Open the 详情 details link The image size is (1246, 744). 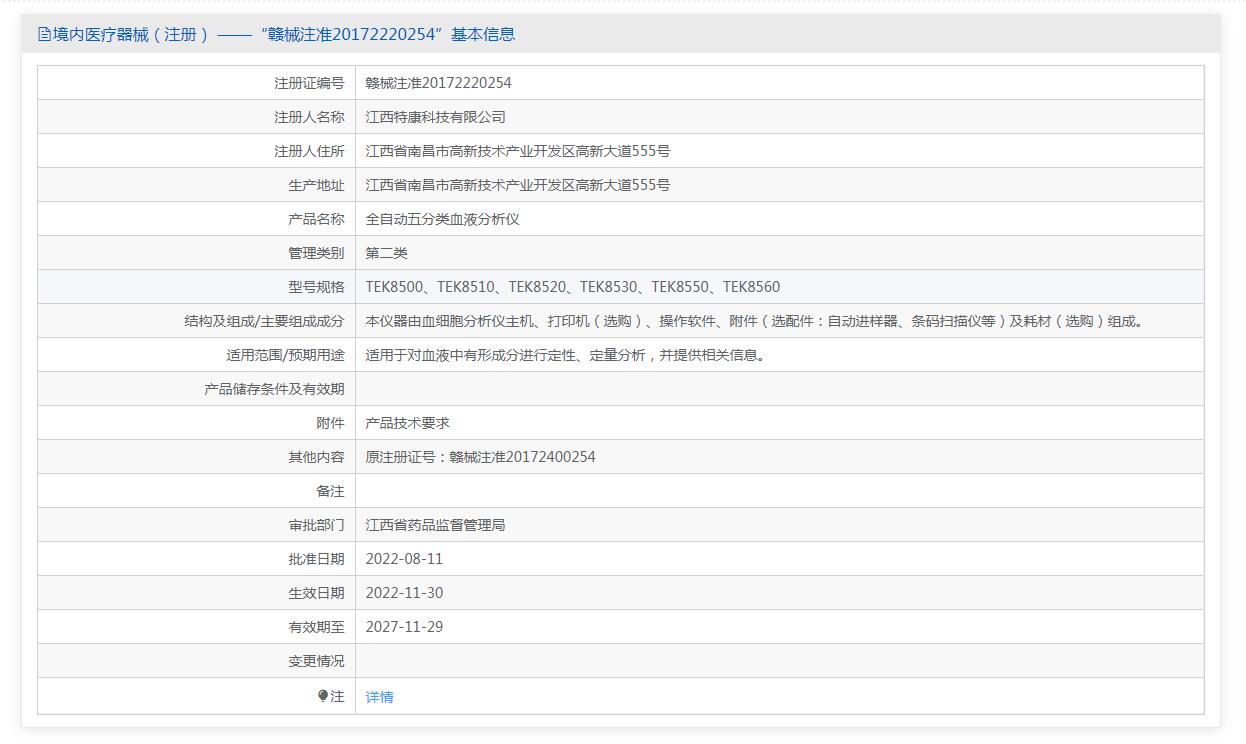point(380,697)
